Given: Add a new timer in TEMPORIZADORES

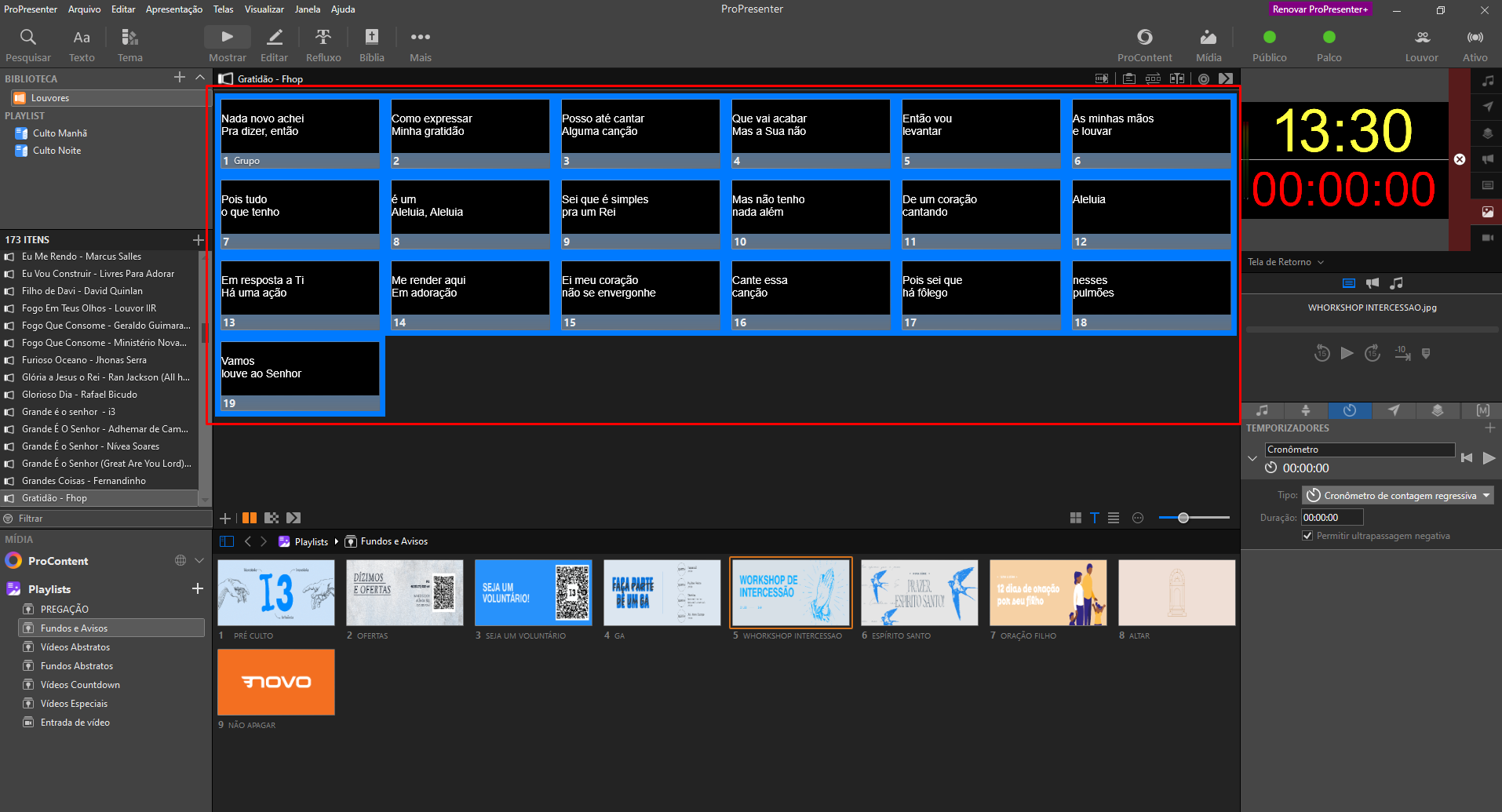Looking at the screenshot, I should (1490, 428).
